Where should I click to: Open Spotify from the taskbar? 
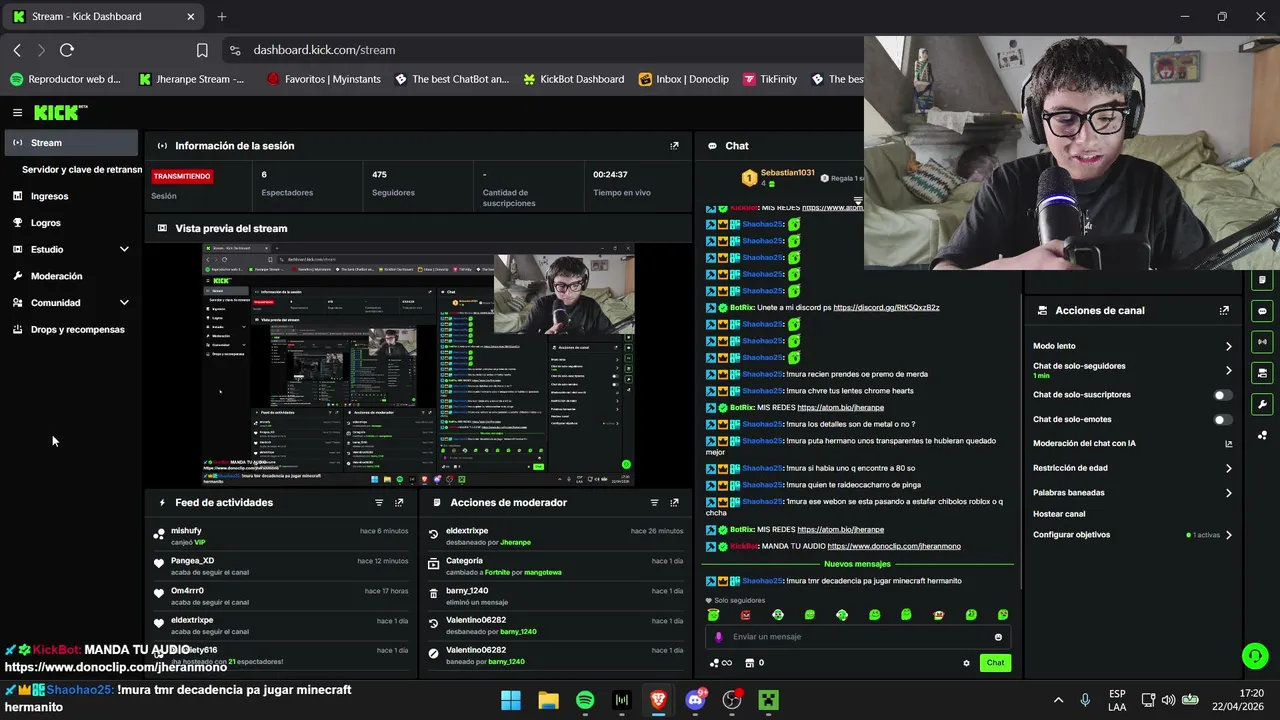tap(585, 700)
